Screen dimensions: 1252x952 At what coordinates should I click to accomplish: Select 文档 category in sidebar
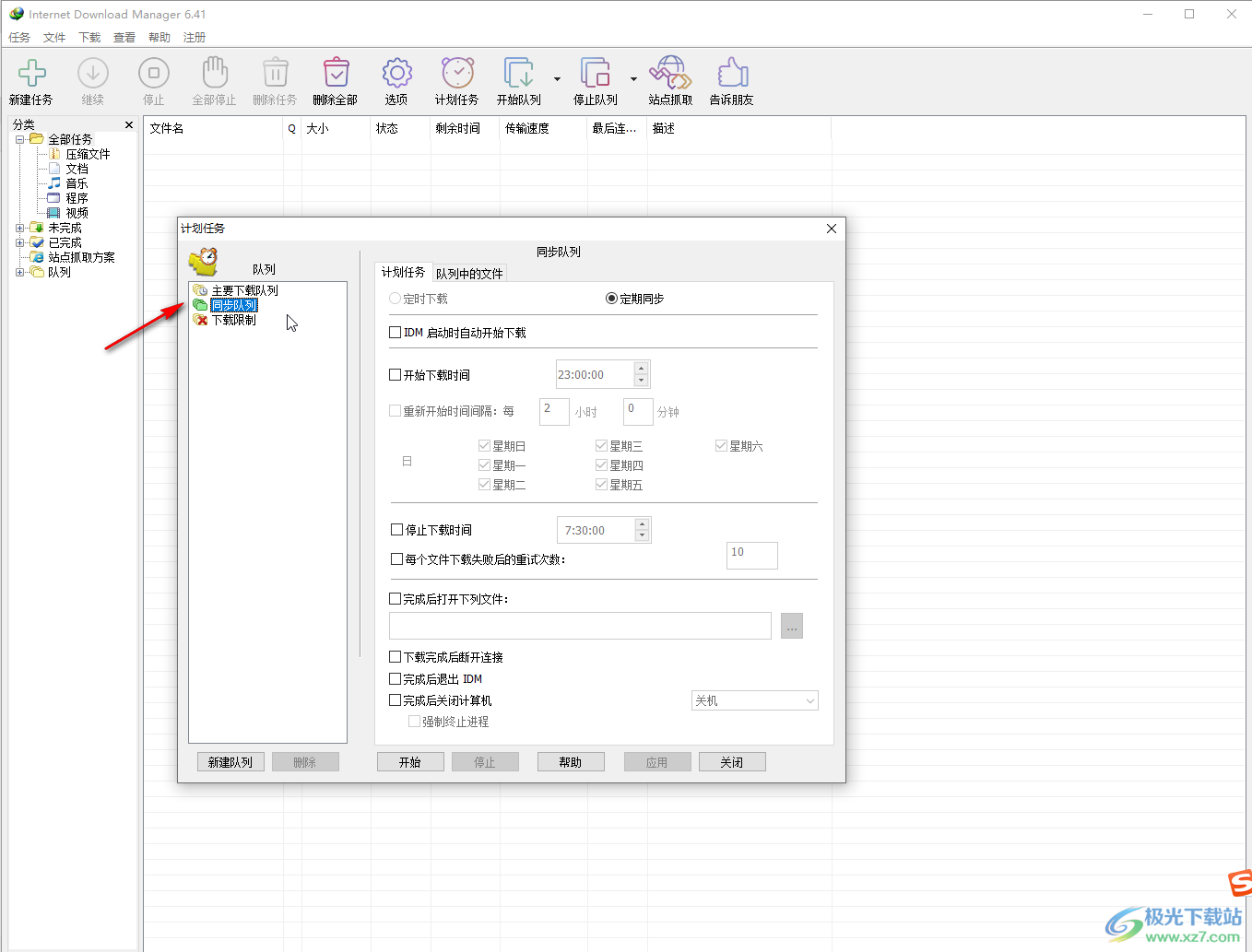[x=77, y=169]
